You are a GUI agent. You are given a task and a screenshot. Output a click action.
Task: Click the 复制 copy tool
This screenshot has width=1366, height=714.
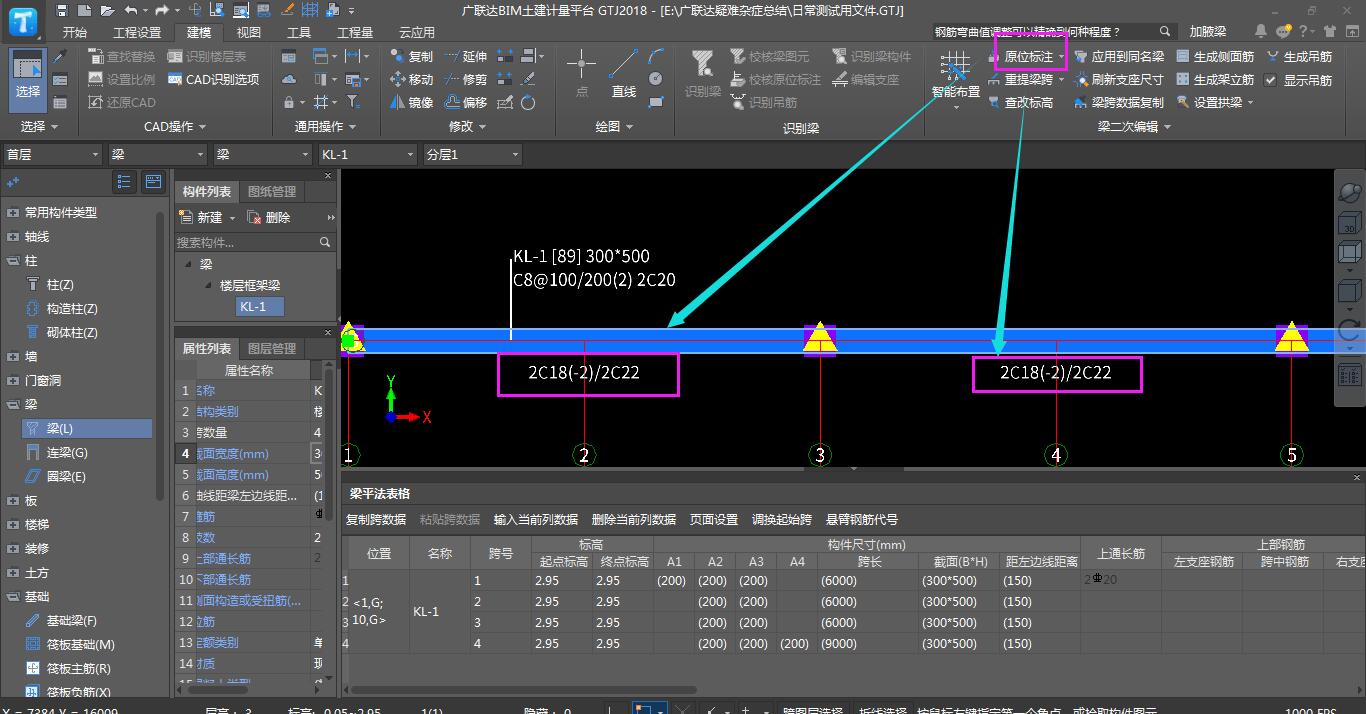(x=412, y=57)
